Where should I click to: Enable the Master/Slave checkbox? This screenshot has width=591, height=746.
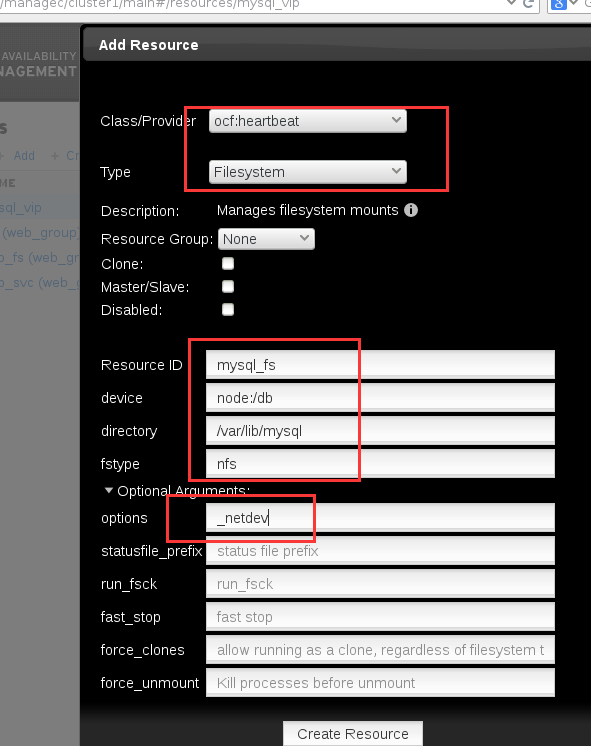pos(228,286)
